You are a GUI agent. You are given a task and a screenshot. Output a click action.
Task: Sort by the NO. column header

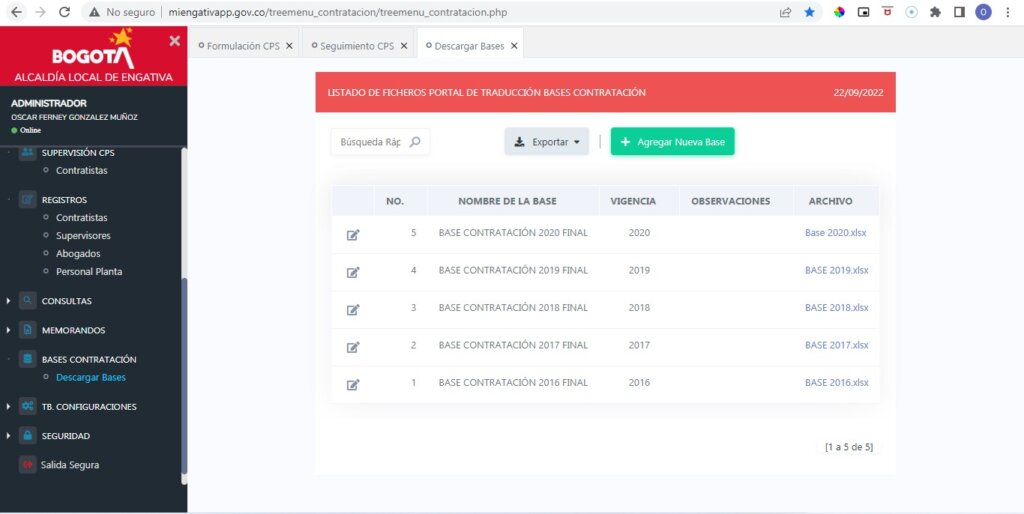[x=394, y=201]
